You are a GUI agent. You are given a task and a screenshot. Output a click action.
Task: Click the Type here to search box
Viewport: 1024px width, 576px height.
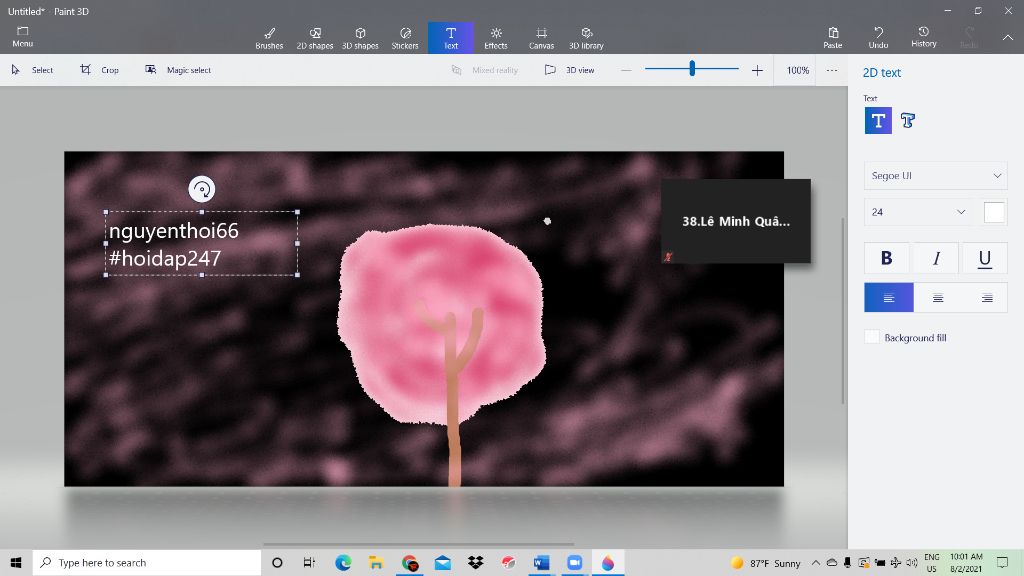pos(147,562)
